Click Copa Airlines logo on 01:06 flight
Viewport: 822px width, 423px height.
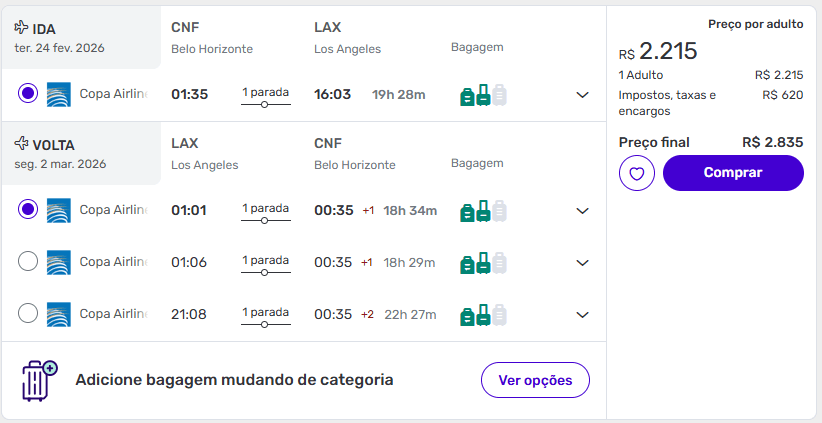click(59, 262)
